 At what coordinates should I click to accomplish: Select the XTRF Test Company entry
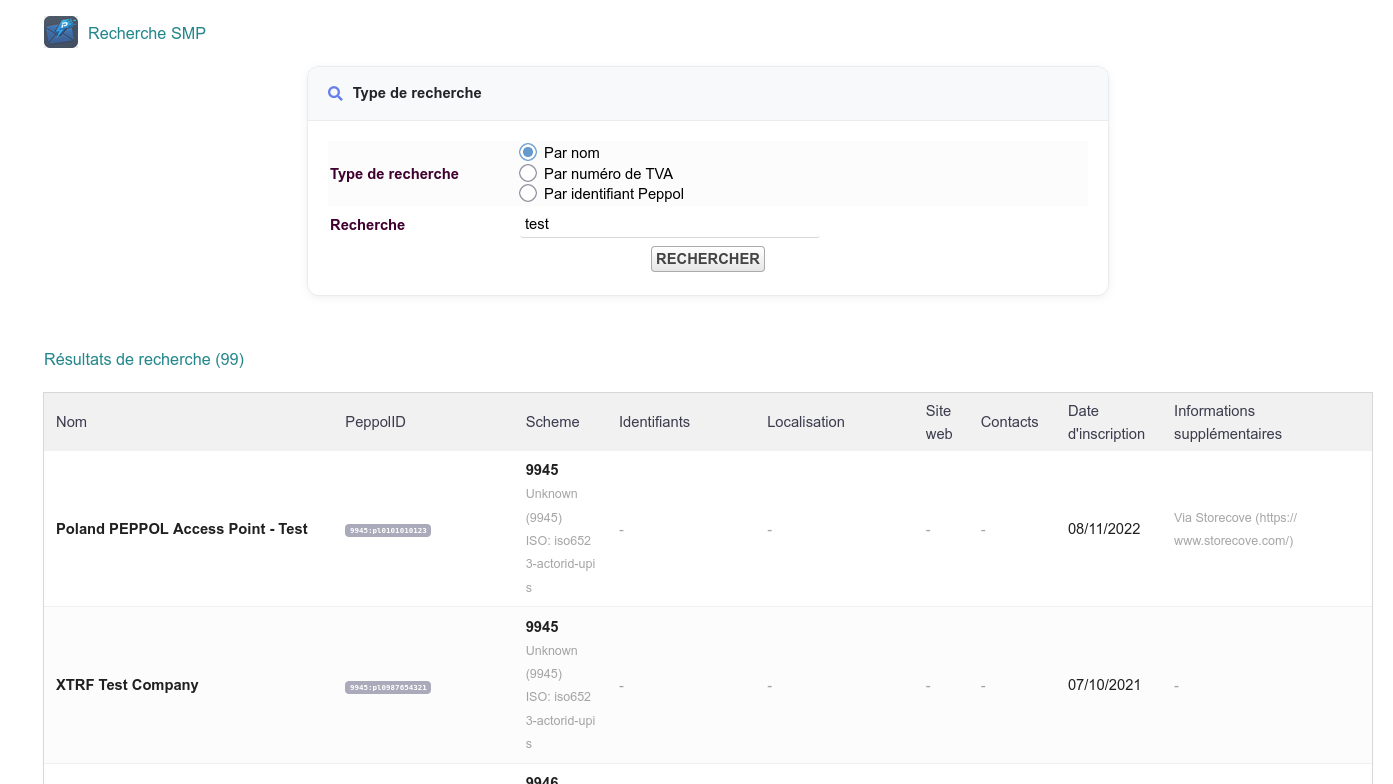(127, 685)
